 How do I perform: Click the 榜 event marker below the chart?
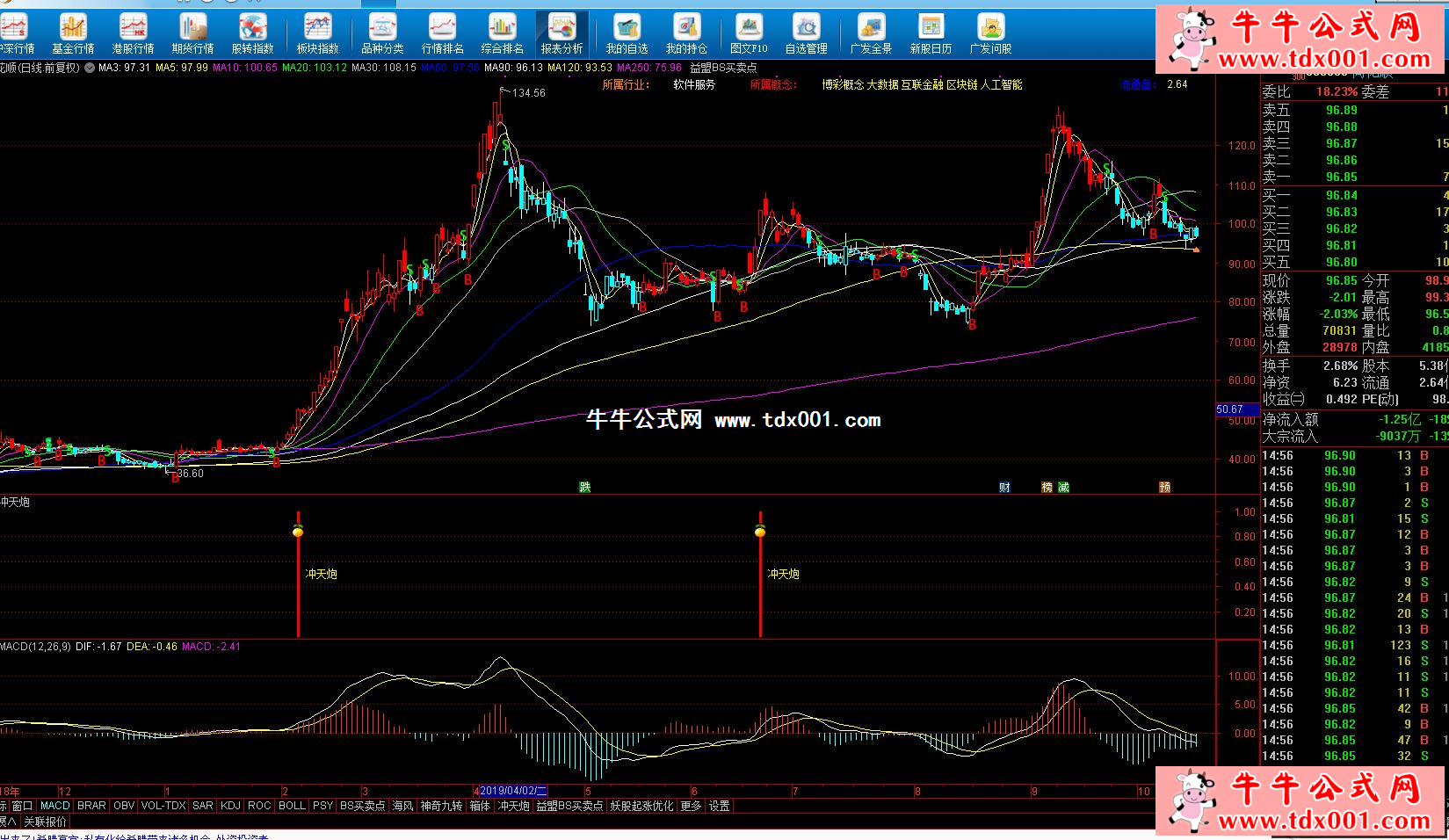coord(1047,487)
